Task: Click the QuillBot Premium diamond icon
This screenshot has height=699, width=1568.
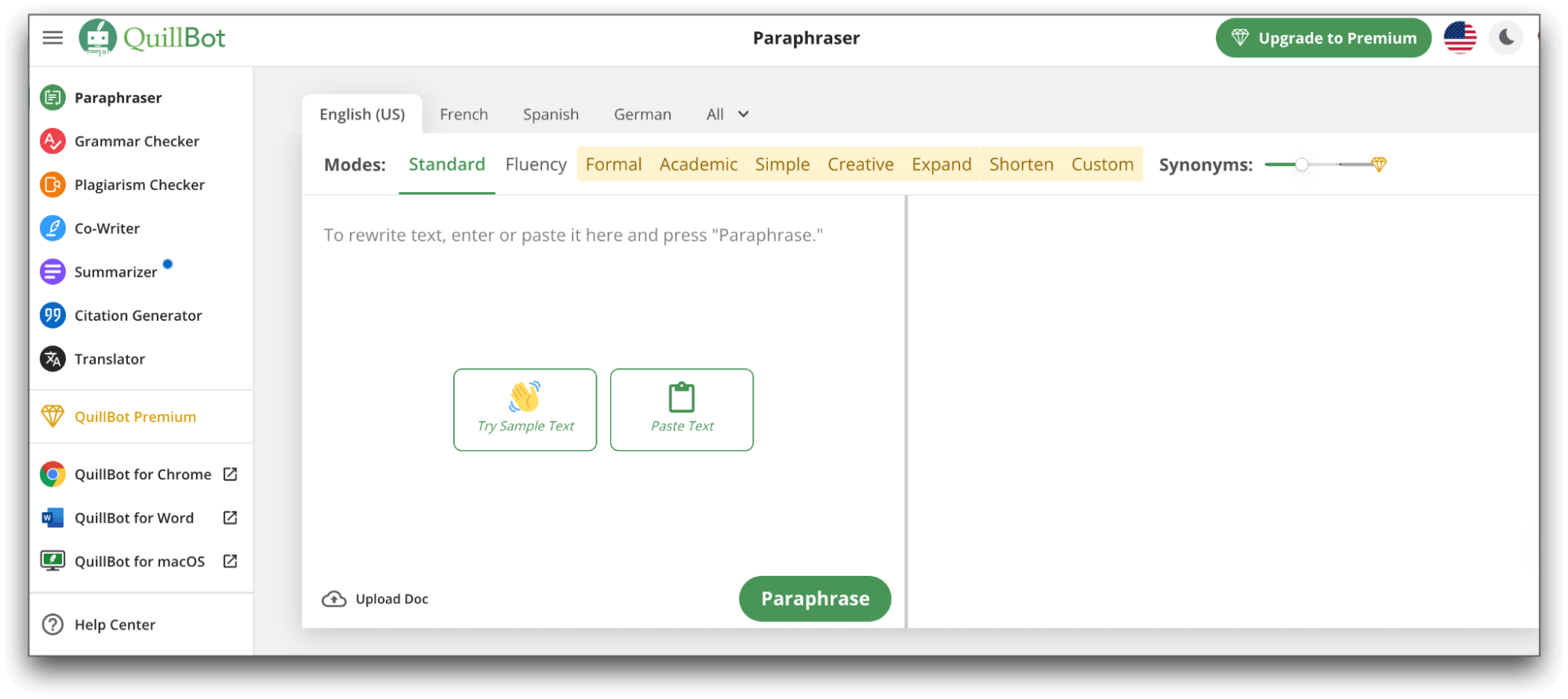Action: 53,416
